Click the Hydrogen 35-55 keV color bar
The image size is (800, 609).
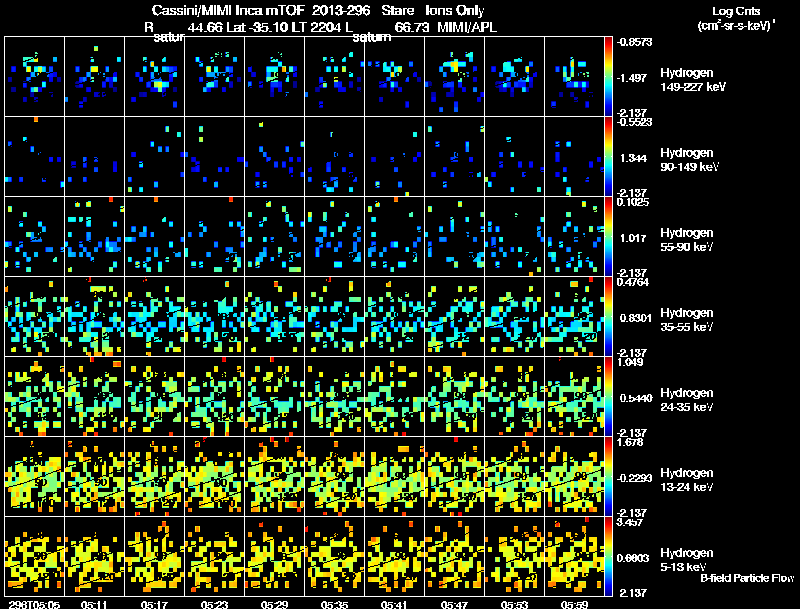608,317
